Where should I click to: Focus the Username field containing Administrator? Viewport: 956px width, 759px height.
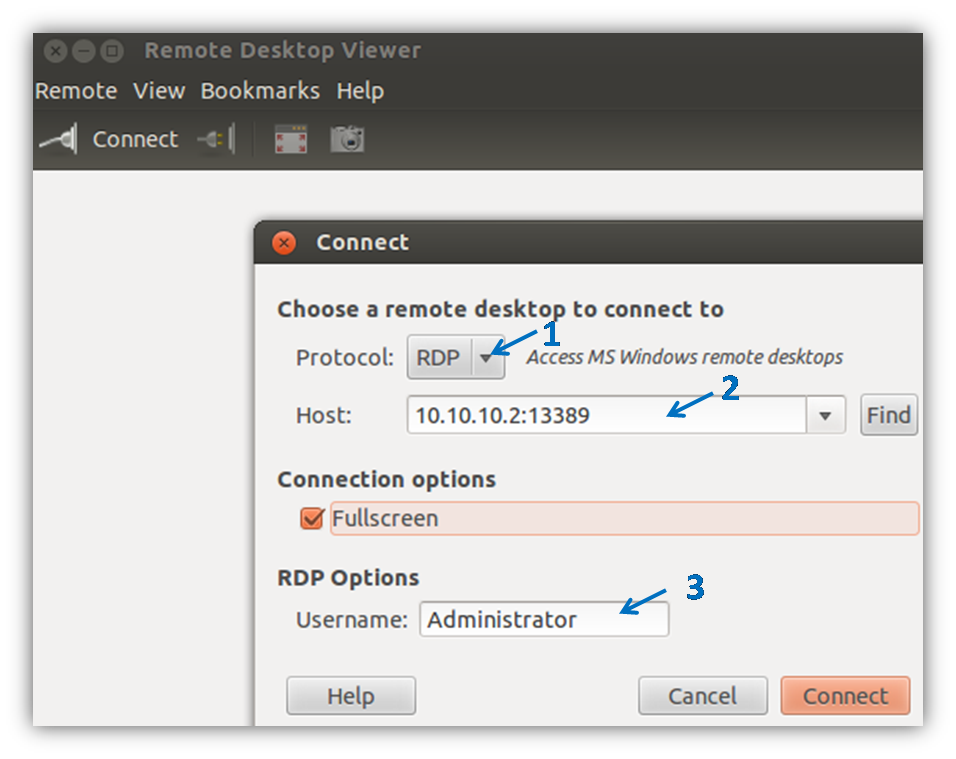pos(544,619)
